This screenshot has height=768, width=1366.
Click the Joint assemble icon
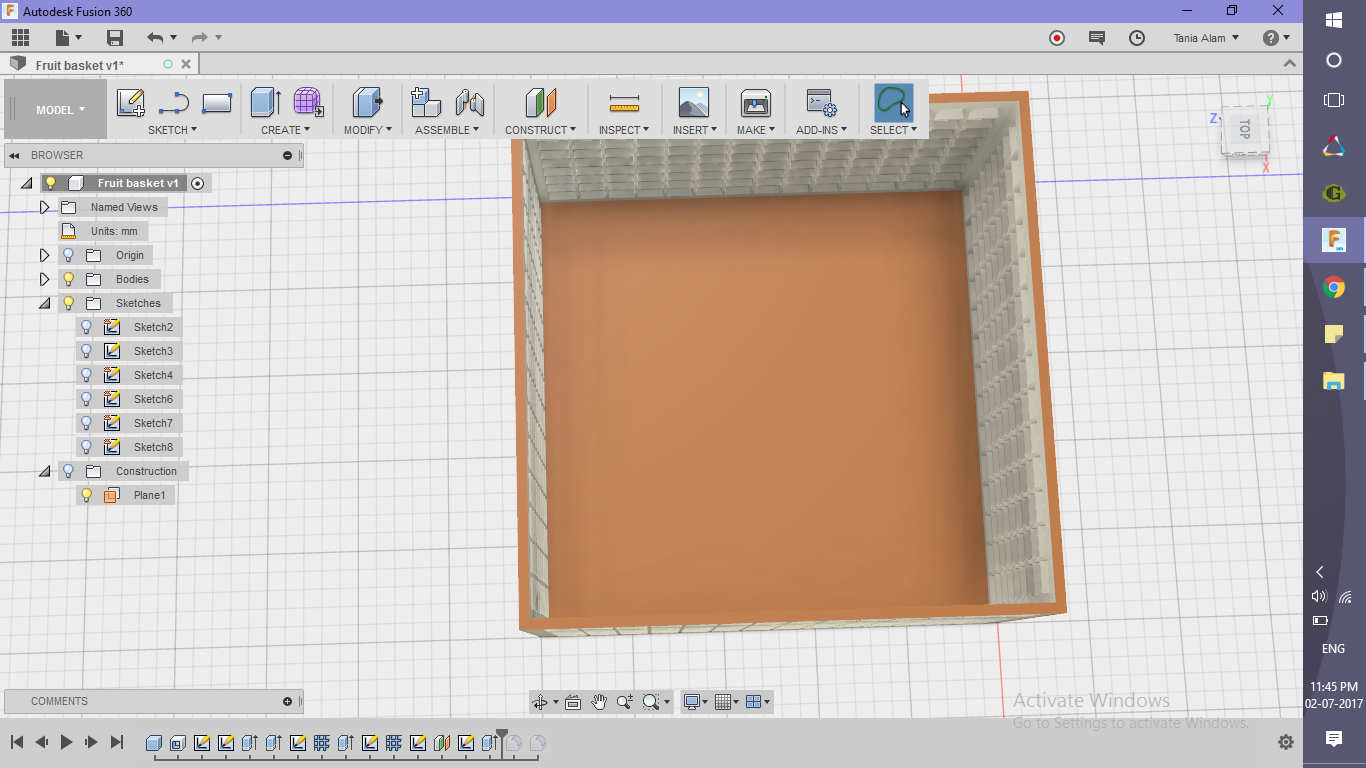(469, 102)
